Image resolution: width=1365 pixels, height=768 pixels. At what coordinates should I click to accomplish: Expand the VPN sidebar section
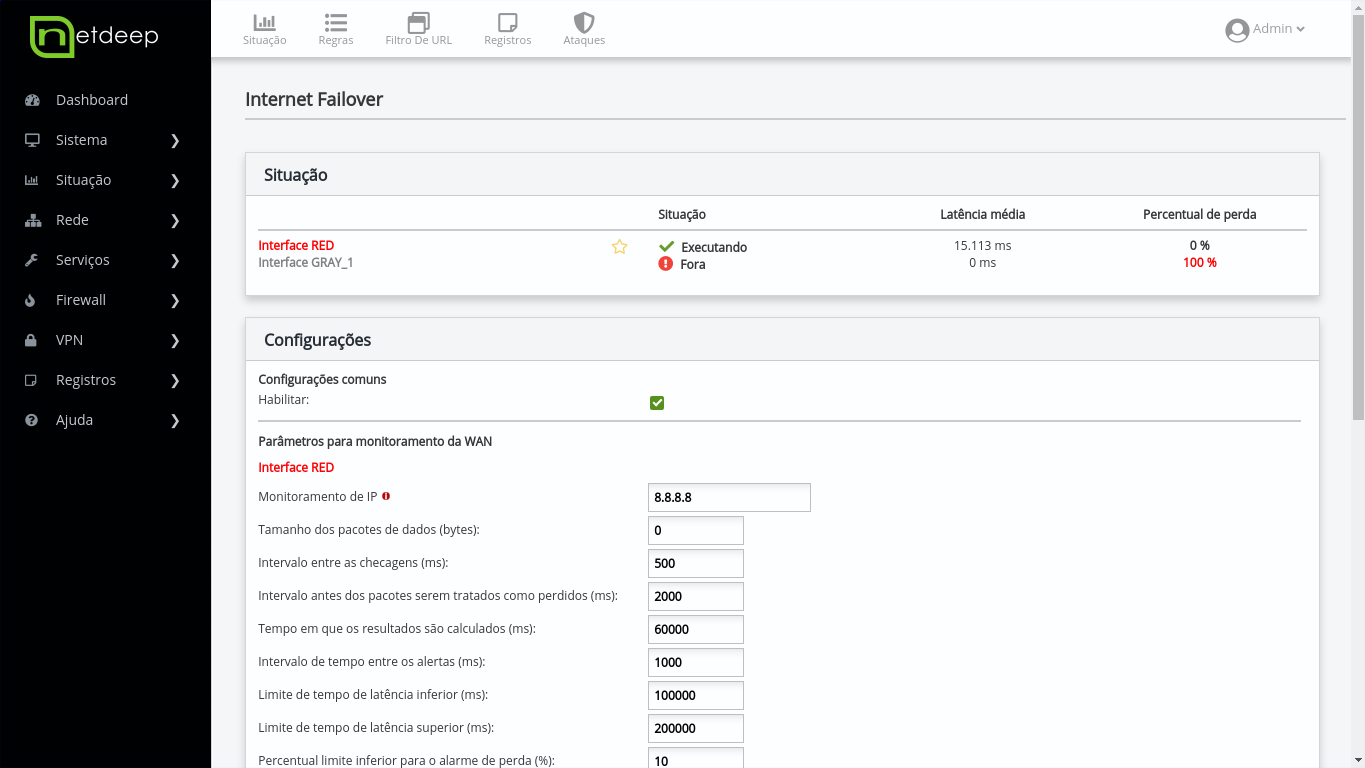(x=105, y=340)
